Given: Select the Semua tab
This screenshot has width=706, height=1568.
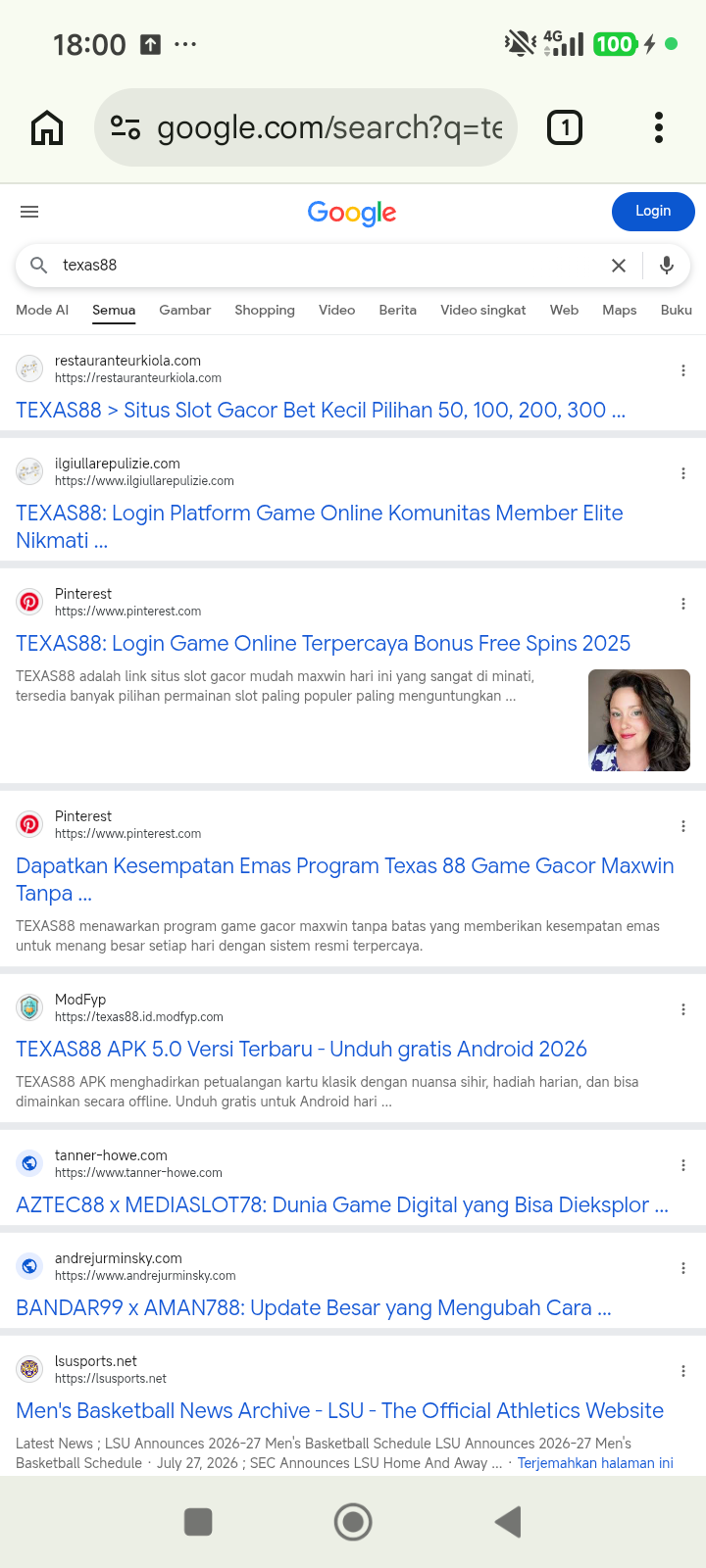Looking at the screenshot, I should (114, 310).
